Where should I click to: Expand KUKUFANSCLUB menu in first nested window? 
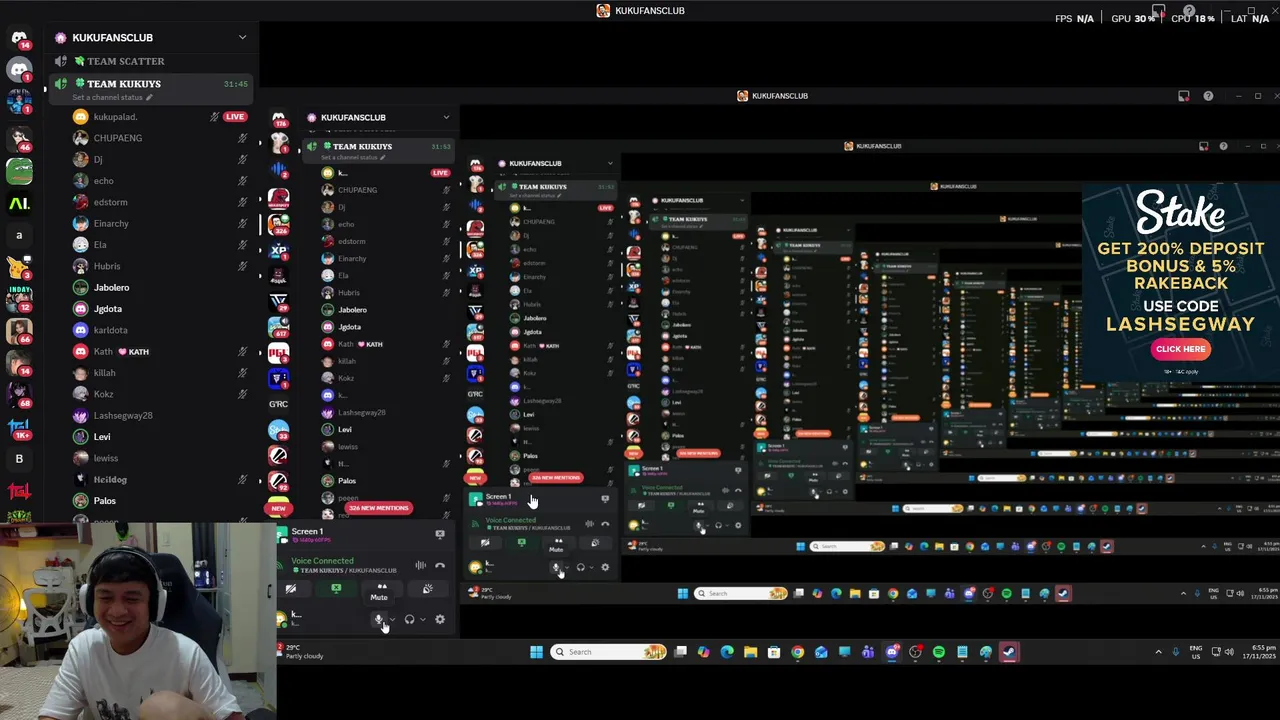click(x=446, y=117)
